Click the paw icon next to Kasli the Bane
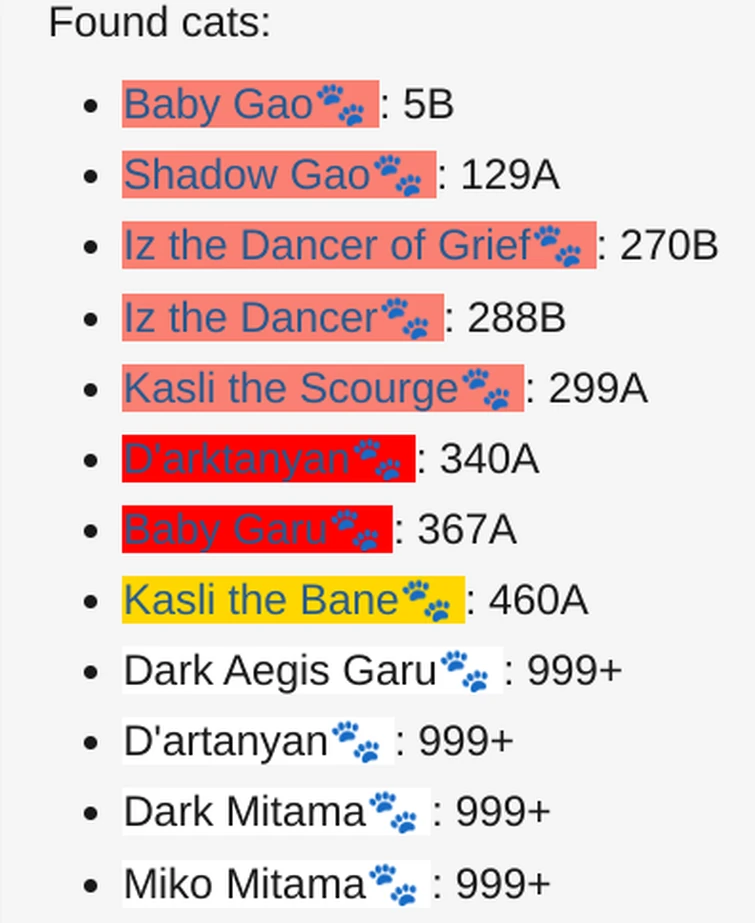This screenshot has height=923, width=755. 426,602
